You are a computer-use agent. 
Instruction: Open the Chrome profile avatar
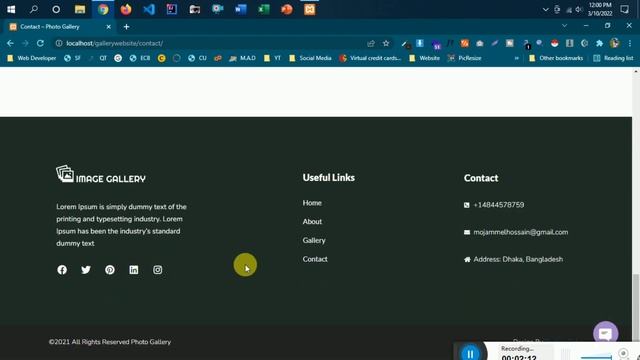pyautogui.click(x=614, y=43)
